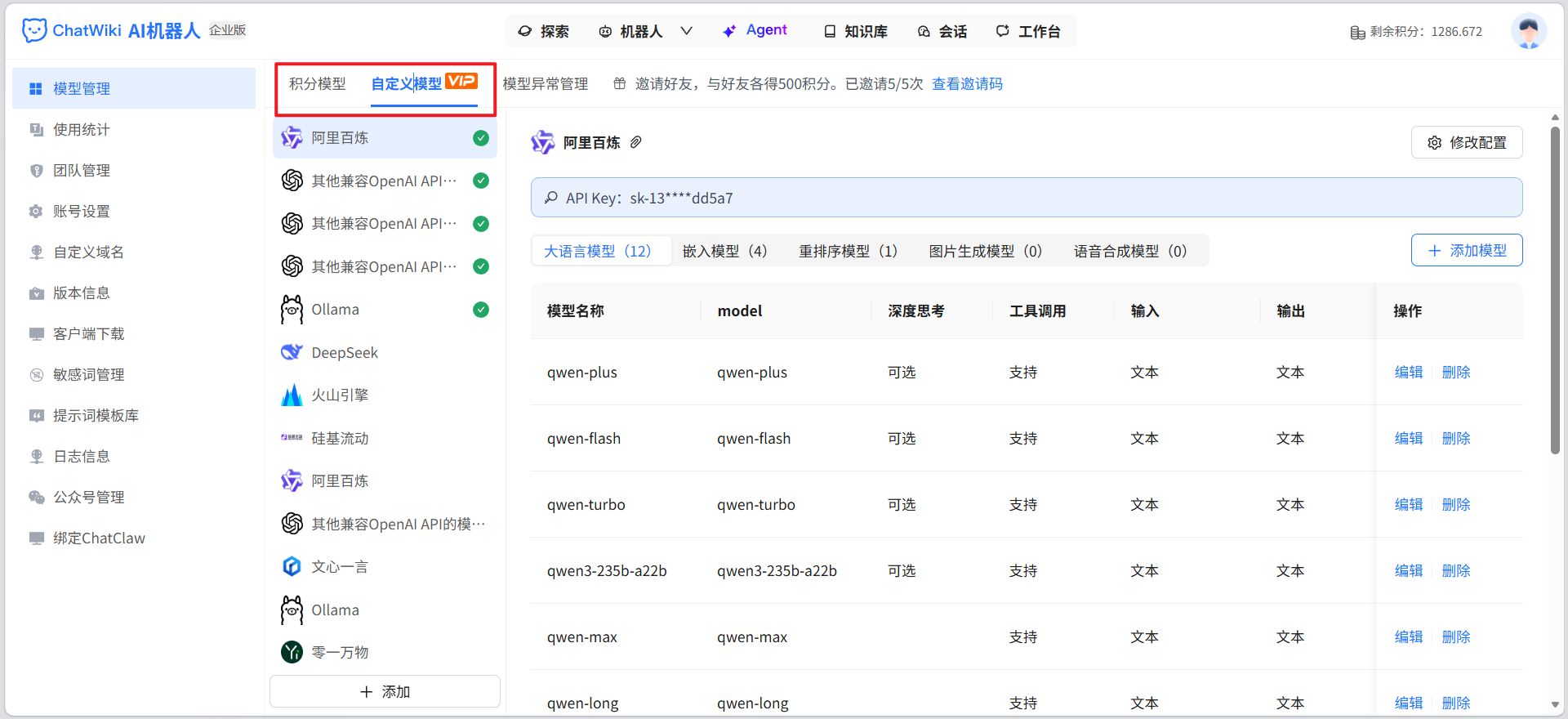1568x719 pixels.
Task: Click the pencil edit icon beside 阿里百炼 title
Action: point(635,142)
